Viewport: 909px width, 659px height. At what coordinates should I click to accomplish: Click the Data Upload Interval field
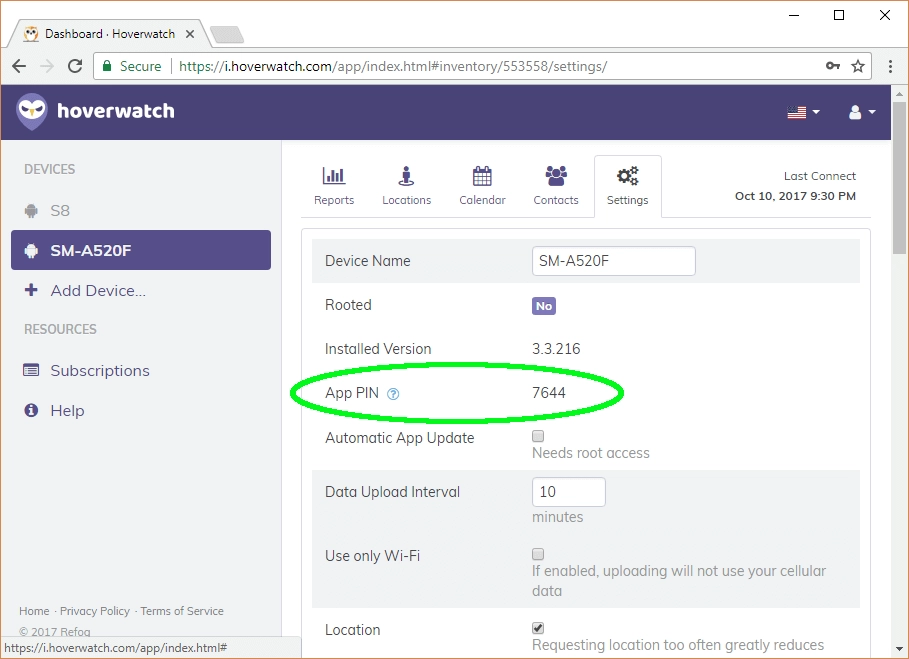click(569, 491)
